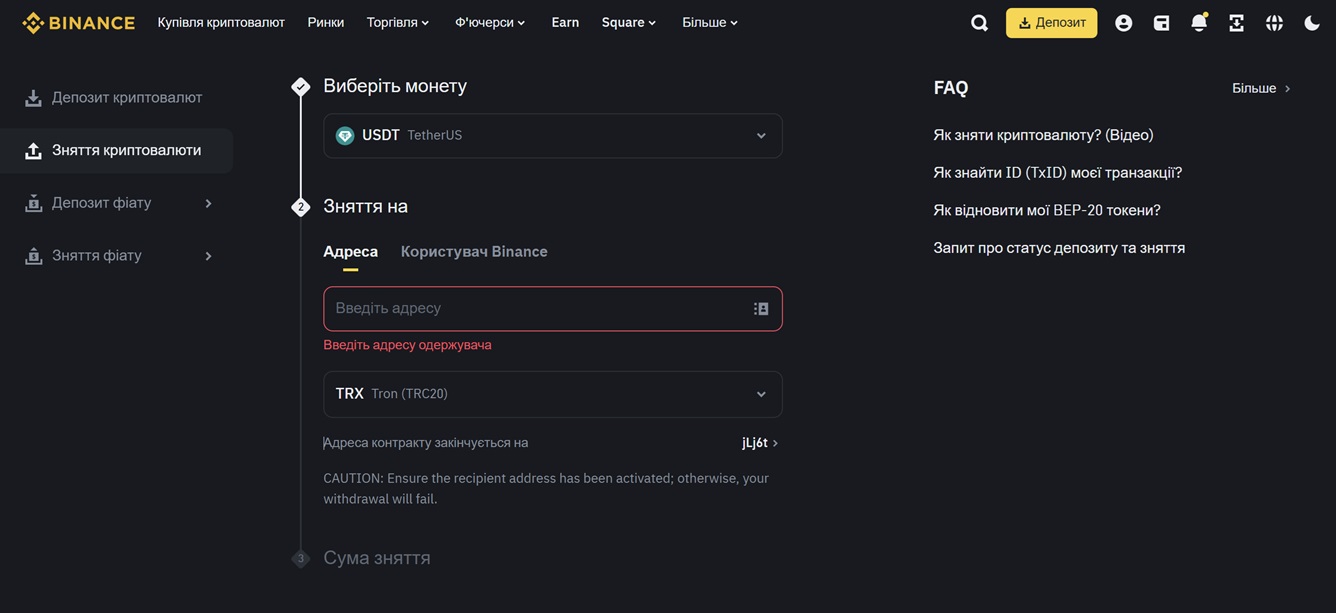Open the wallet icon in header
The width and height of the screenshot is (1336, 613).
coord(1161,23)
